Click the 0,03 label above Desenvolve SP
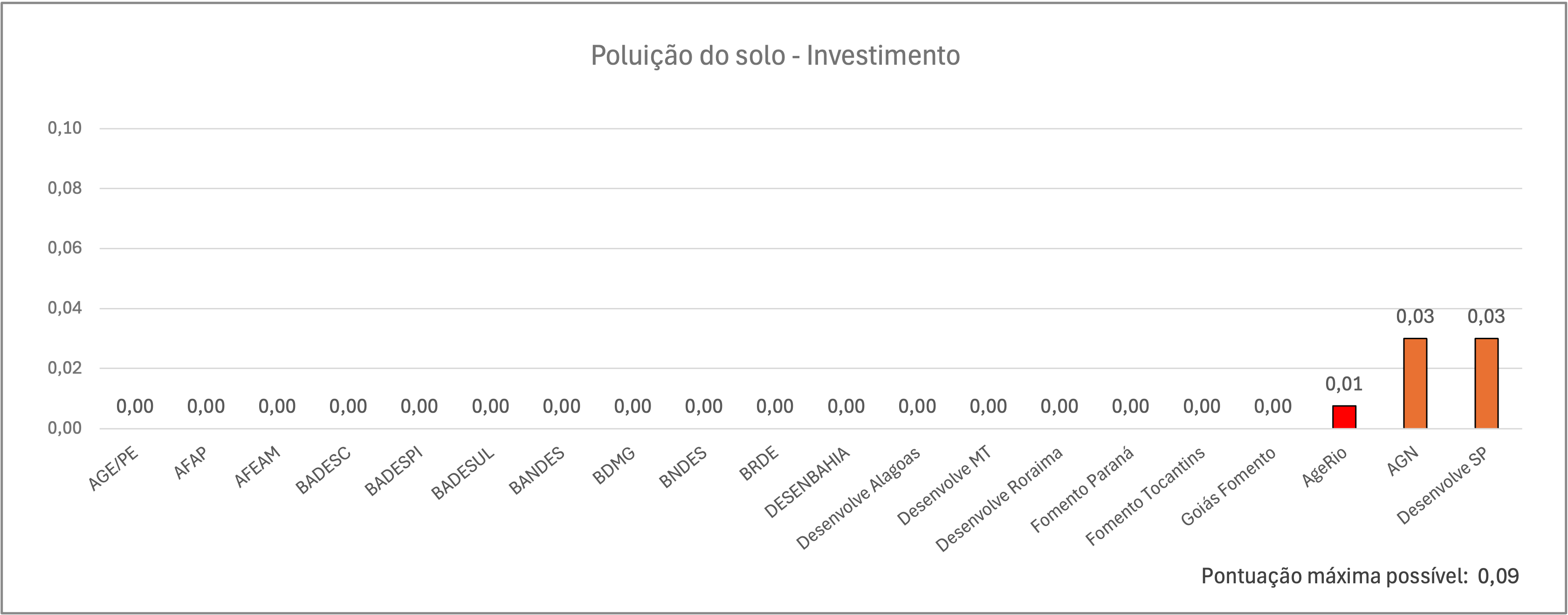 pos(1486,316)
